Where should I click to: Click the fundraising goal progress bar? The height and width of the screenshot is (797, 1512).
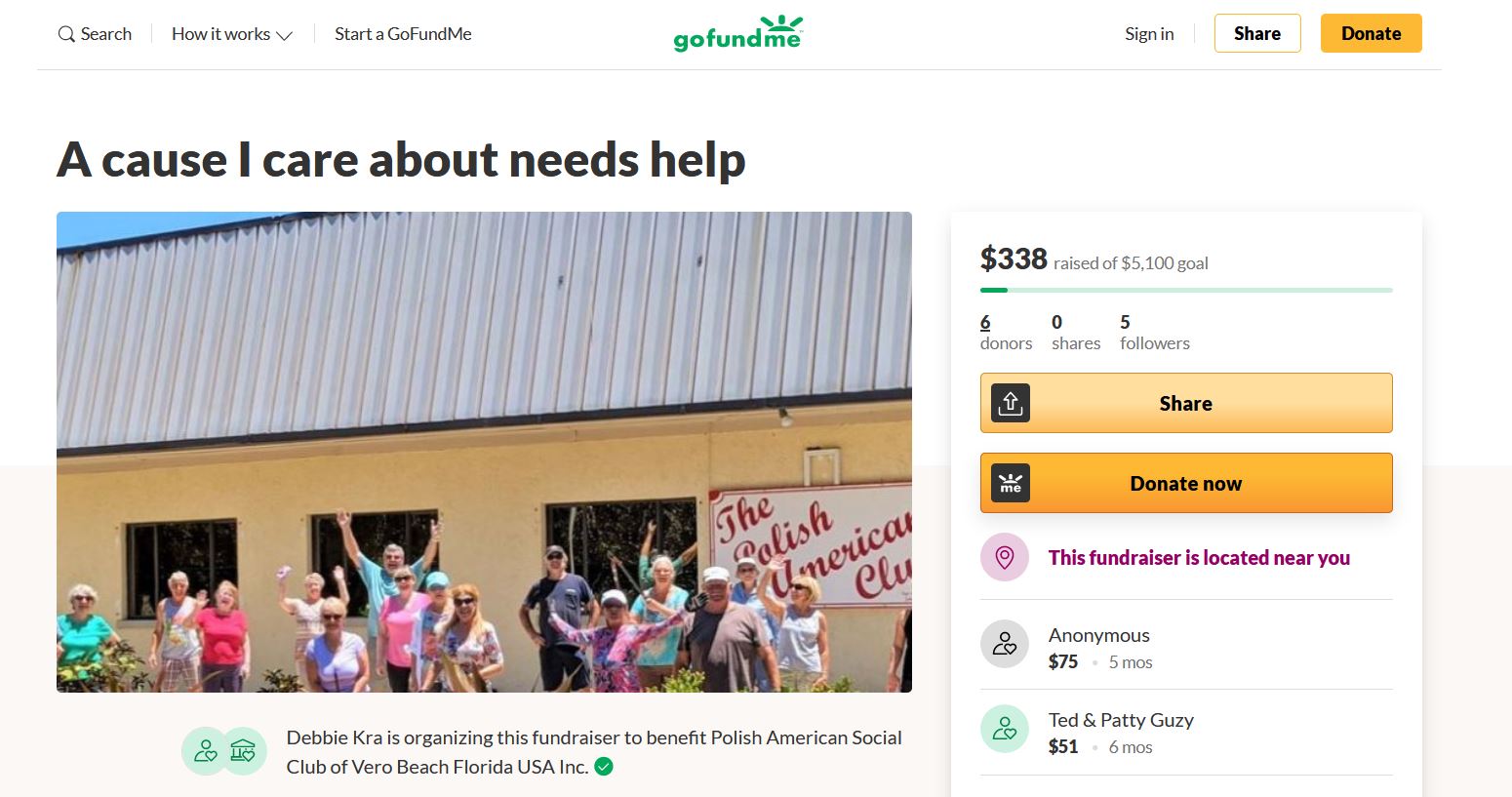1186,290
